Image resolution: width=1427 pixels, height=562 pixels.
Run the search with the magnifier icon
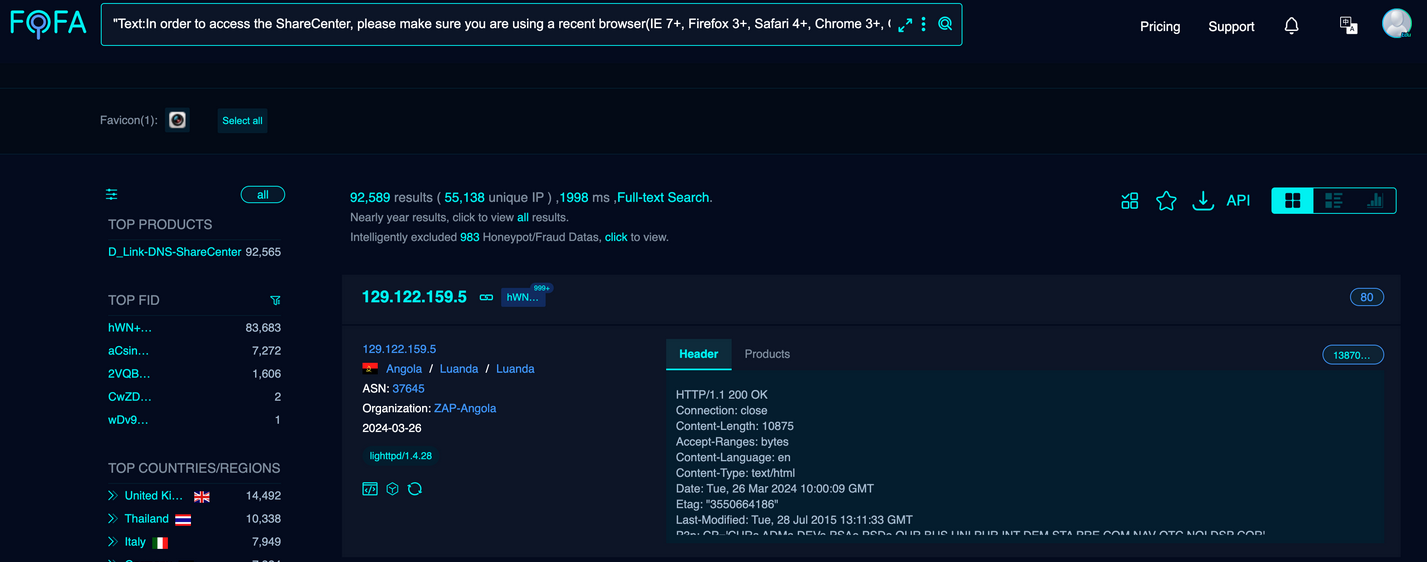click(x=945, y=24)
